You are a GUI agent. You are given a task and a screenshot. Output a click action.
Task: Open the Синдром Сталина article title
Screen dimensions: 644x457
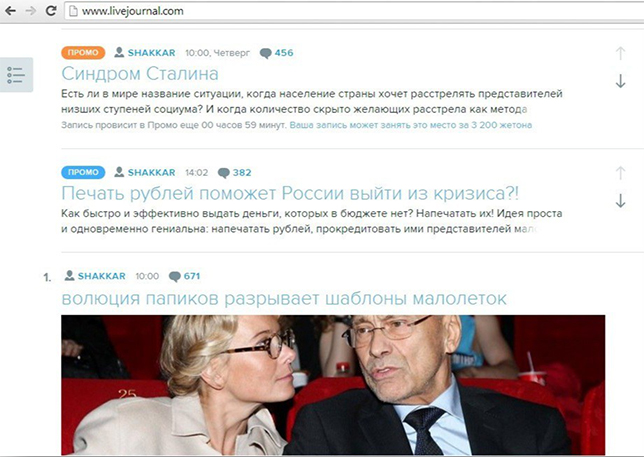click(x=140, y=74)
